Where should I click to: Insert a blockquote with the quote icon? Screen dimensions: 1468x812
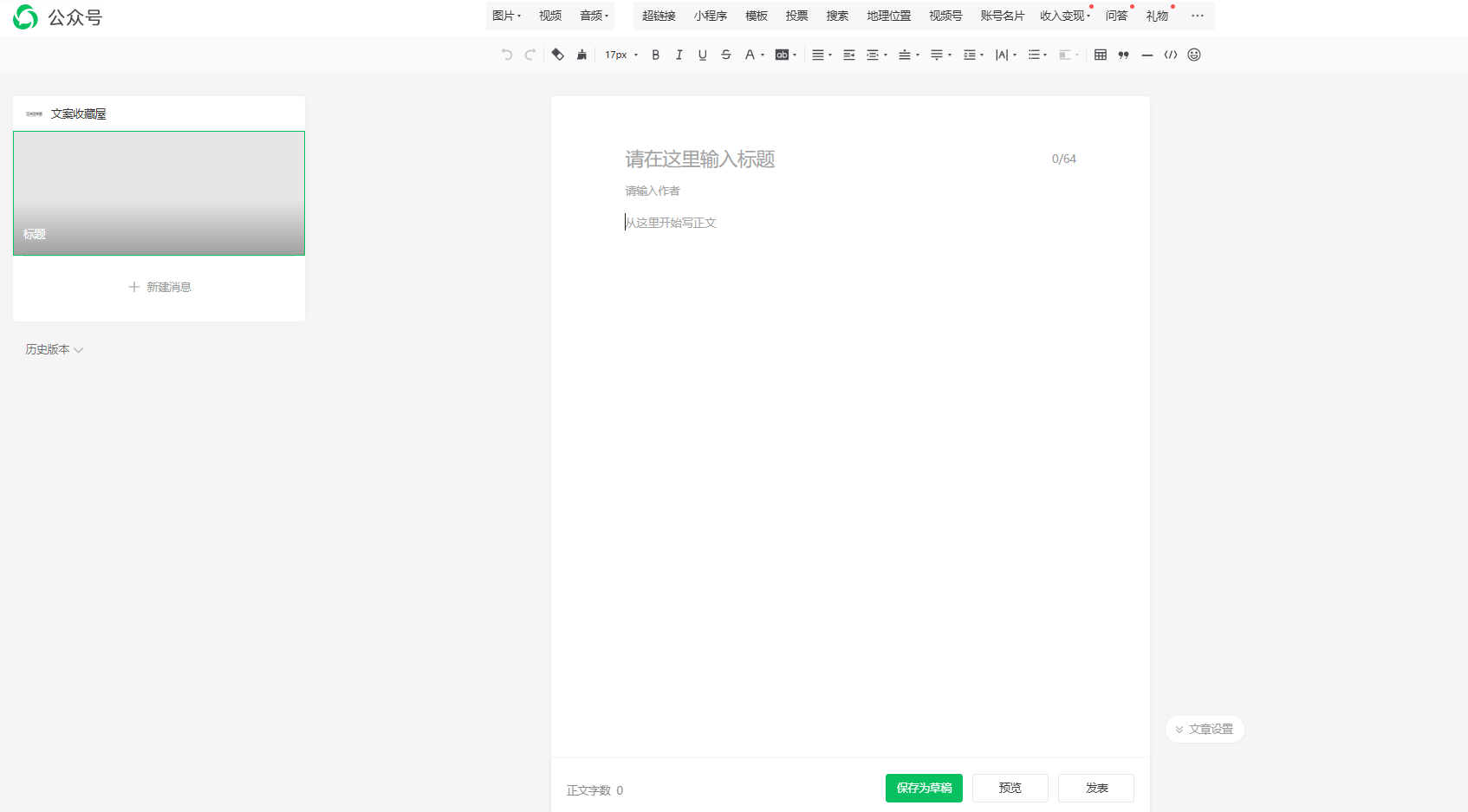coord(1123,55)
